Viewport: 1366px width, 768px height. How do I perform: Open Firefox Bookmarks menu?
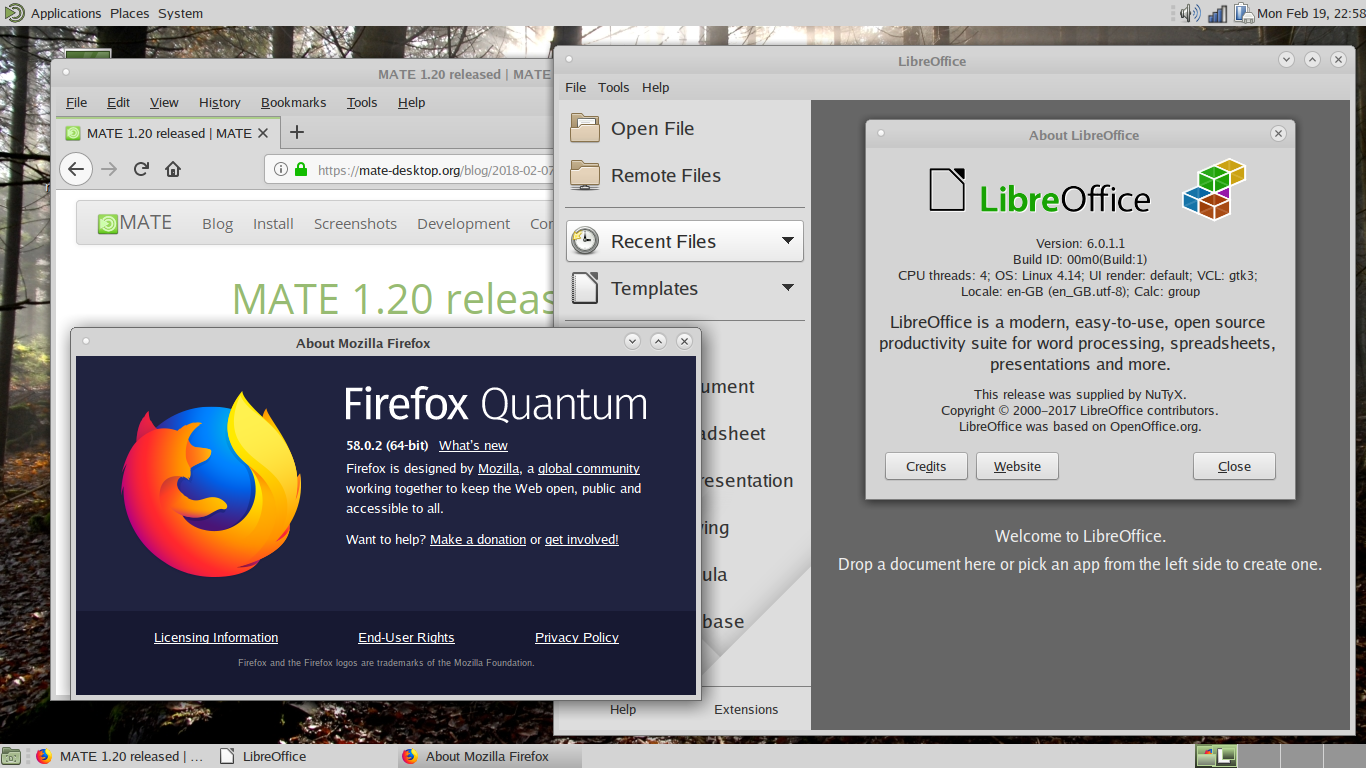pos(294,102)
